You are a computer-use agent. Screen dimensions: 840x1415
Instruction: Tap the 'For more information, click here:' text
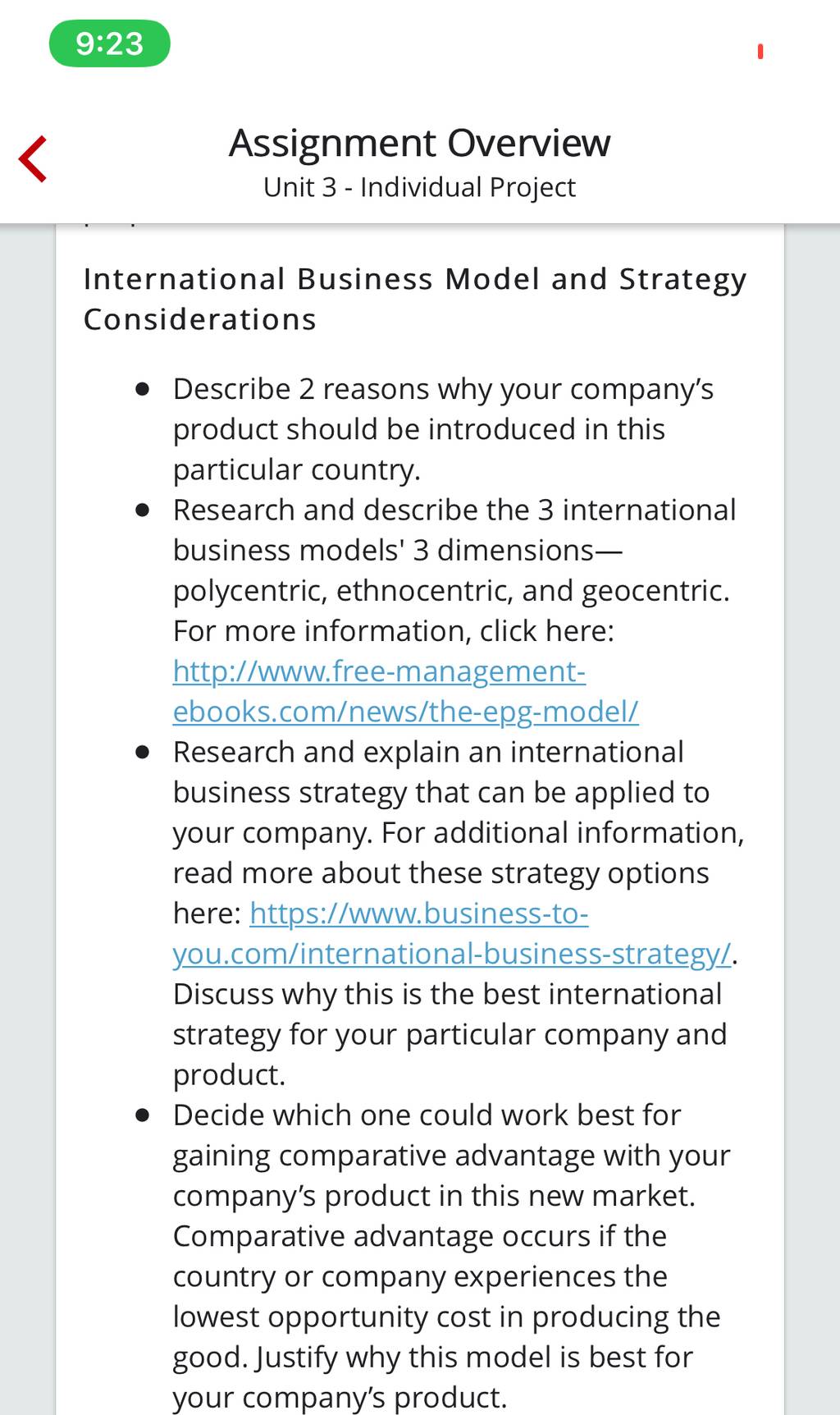(394, 630)
